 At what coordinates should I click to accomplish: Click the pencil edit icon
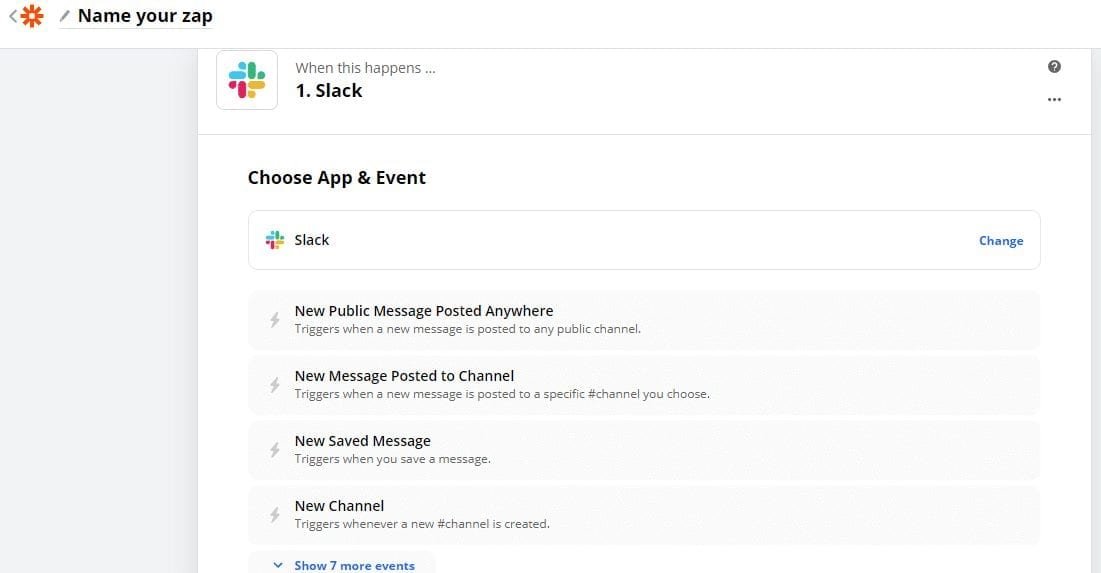pos(65,16)
